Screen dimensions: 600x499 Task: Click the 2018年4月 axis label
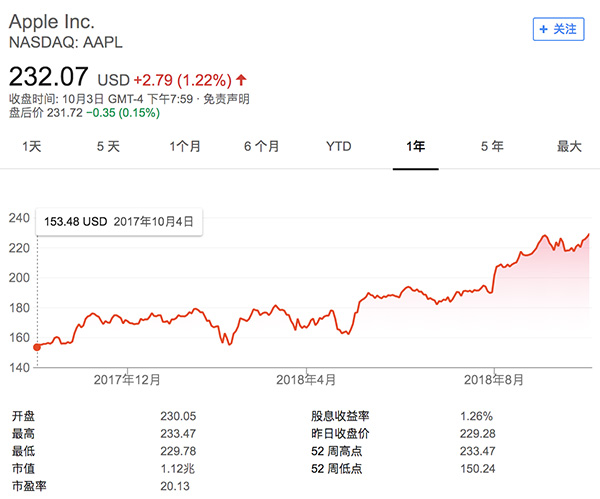(x=306, y=380)
